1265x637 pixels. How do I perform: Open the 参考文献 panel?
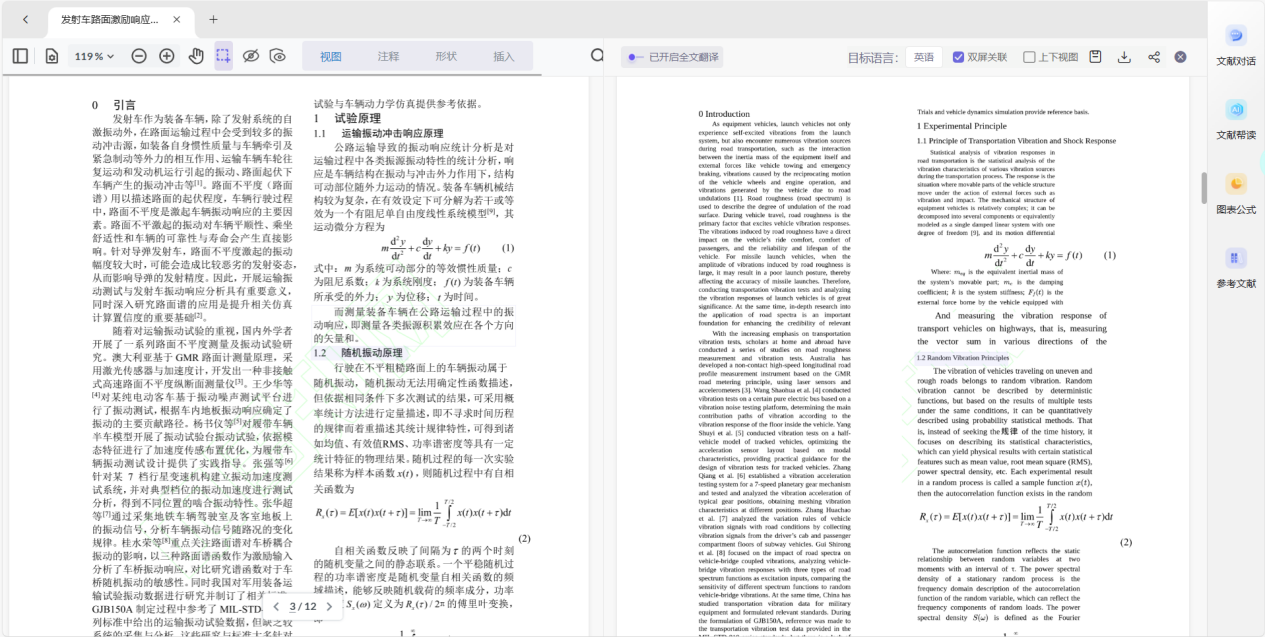tap(1236, 268)
